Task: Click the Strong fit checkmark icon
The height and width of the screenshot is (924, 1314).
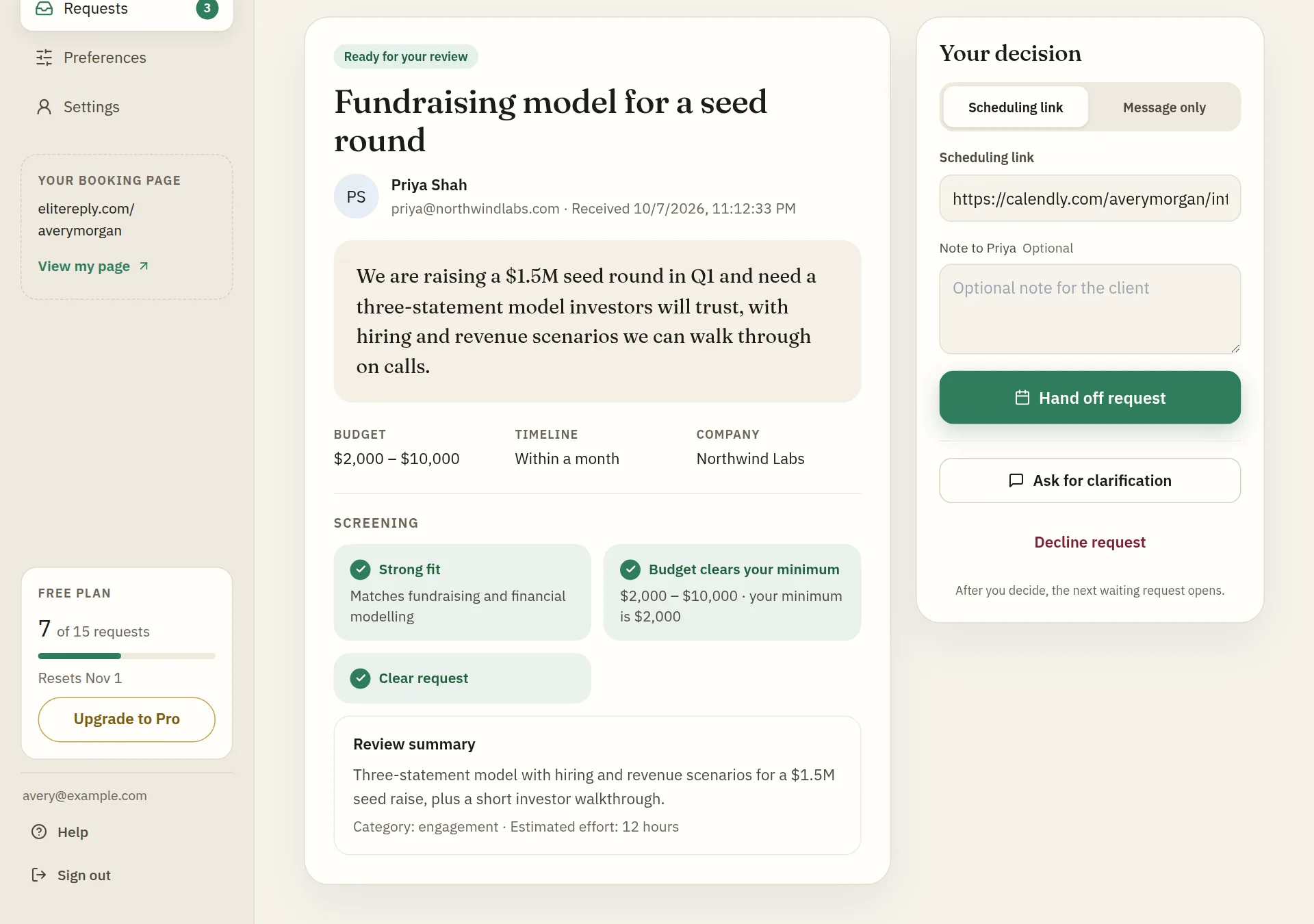Action: [360, 569]
